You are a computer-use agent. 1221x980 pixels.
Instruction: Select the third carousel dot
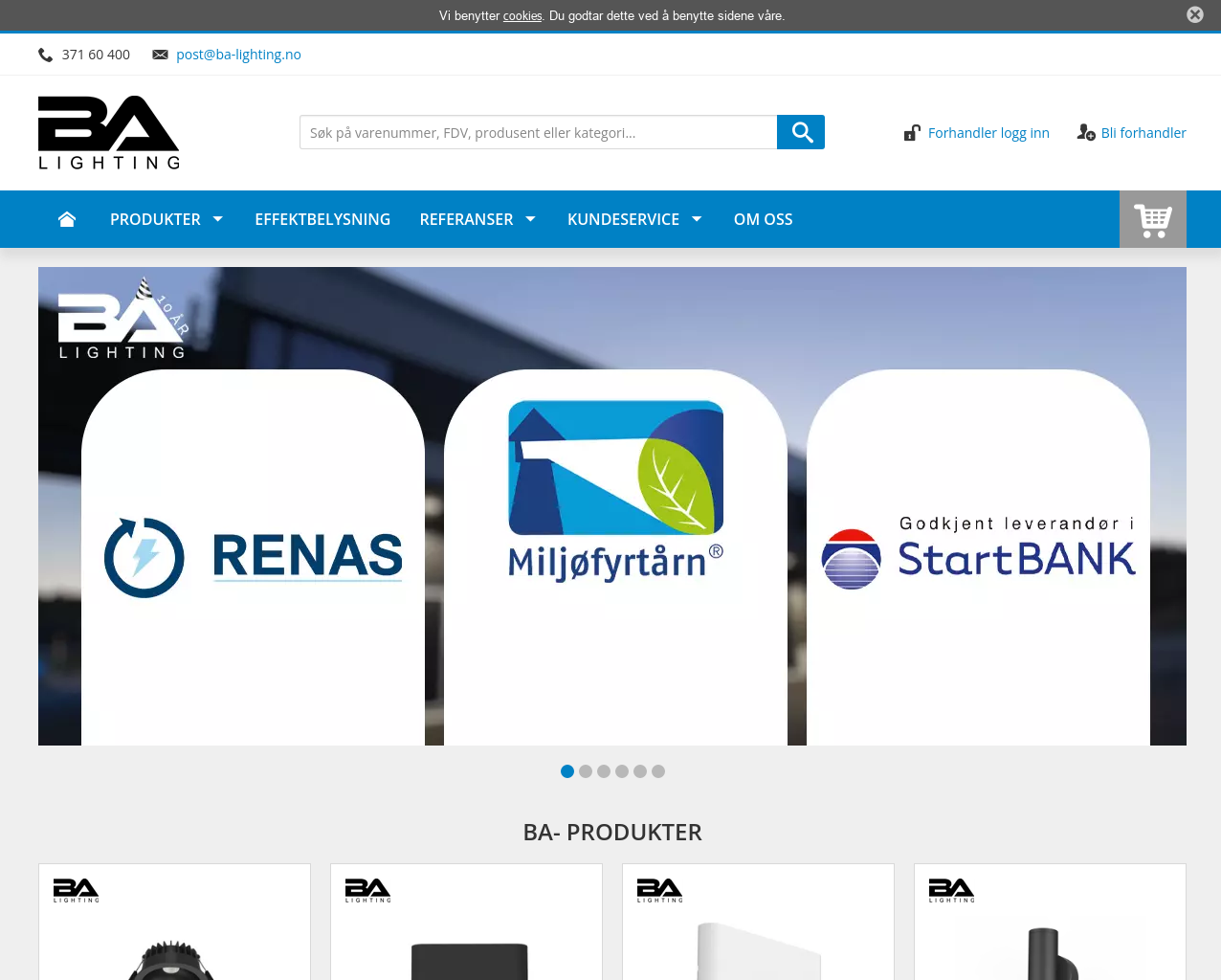coord(604,771)
